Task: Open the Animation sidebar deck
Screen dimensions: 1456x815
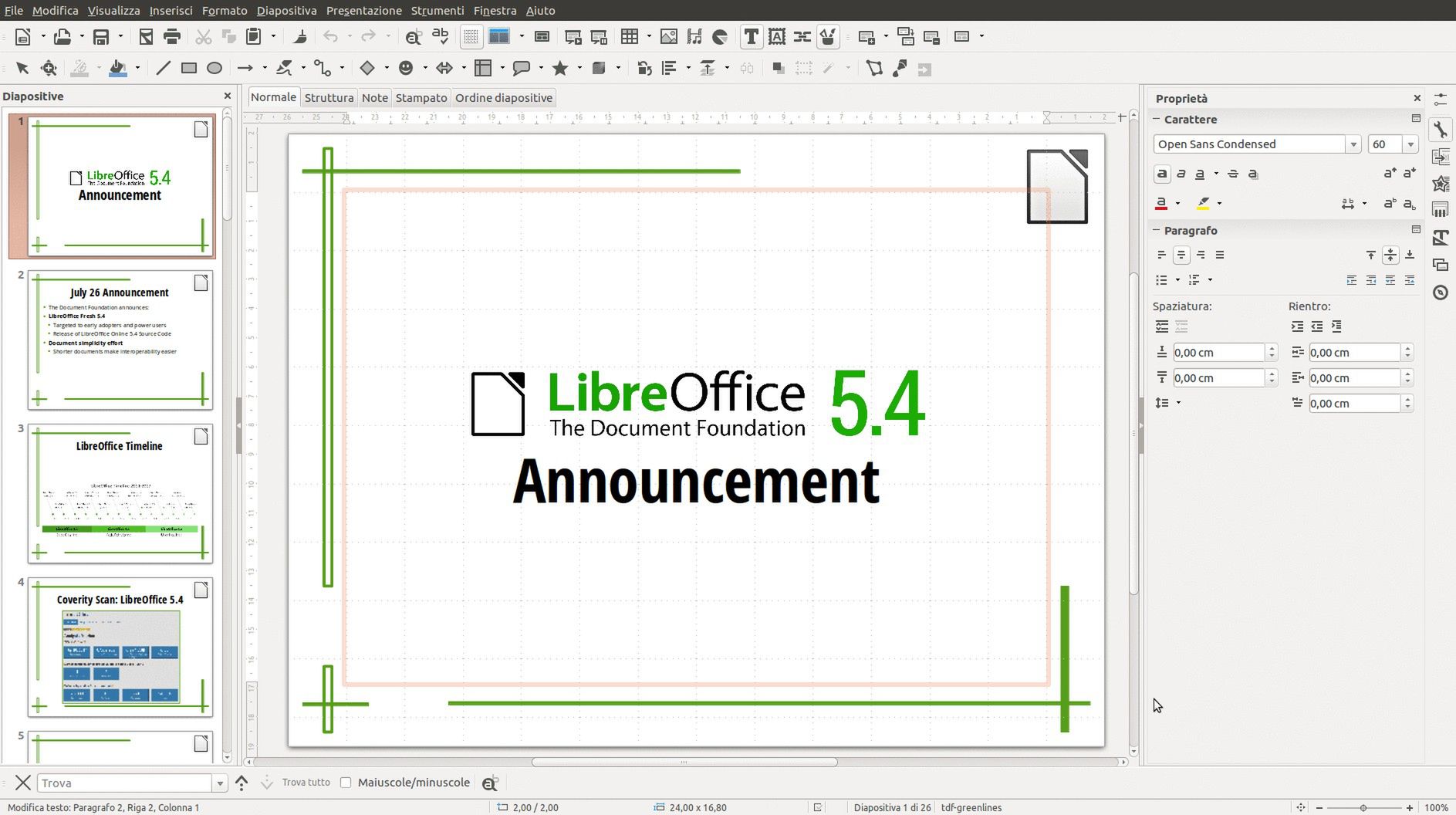Action: 1440,184
